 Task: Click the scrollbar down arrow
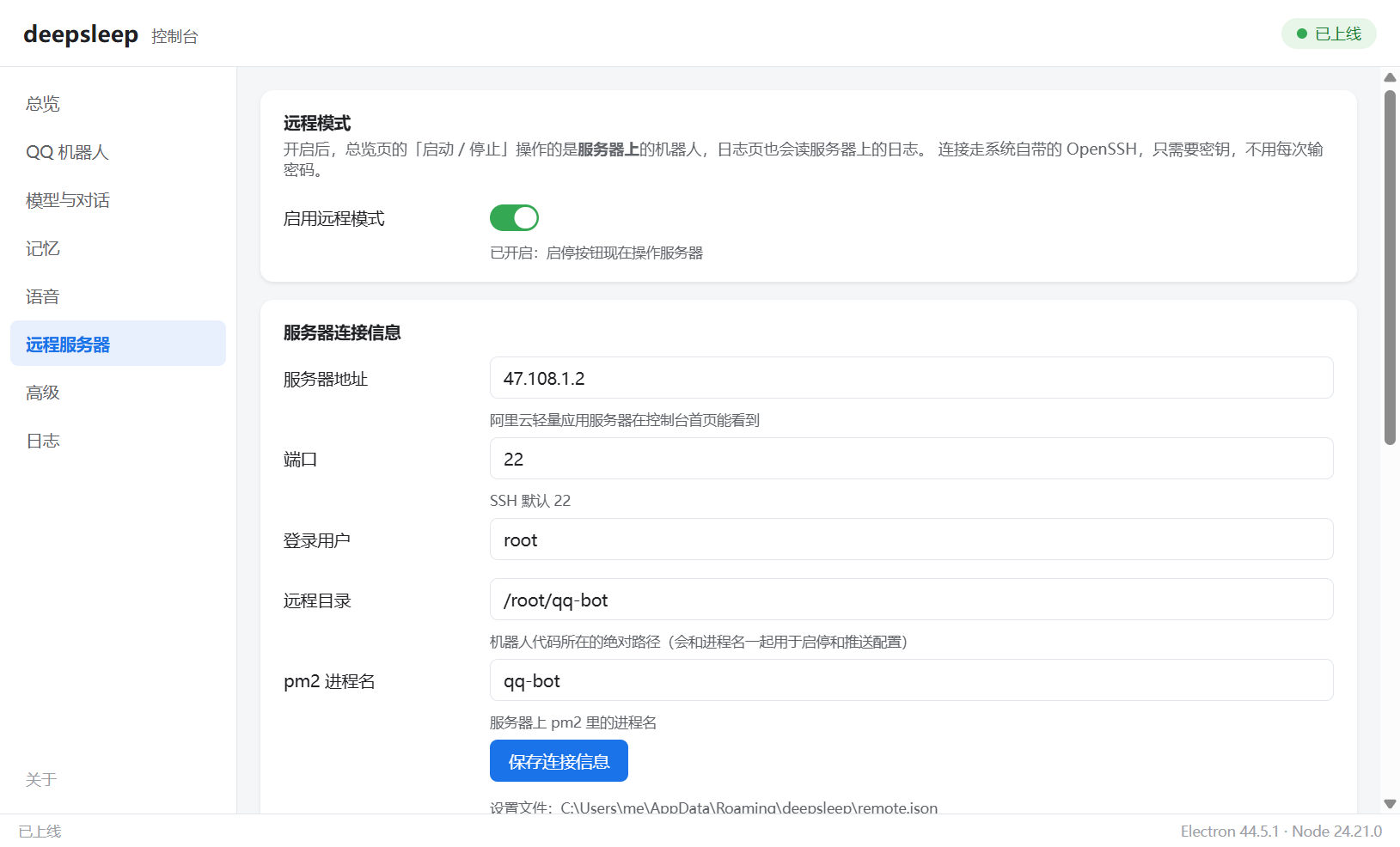pyautogui.click(x=1390, y=804)
